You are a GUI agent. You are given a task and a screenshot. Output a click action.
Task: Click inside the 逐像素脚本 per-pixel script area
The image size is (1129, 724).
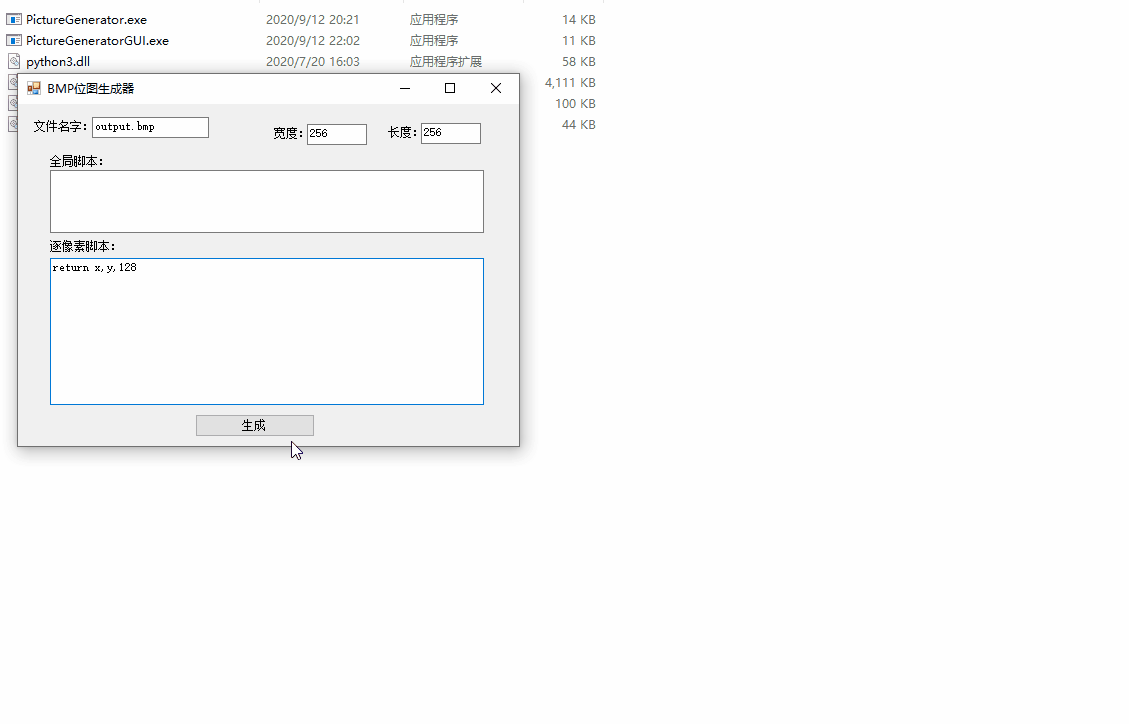tap(266, 330)
